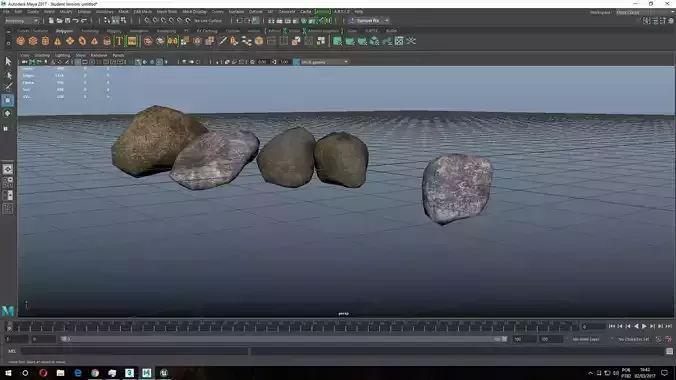Open the No Character Set dropdown
This screenshot has width=676, height=380.
pos(633,339)
